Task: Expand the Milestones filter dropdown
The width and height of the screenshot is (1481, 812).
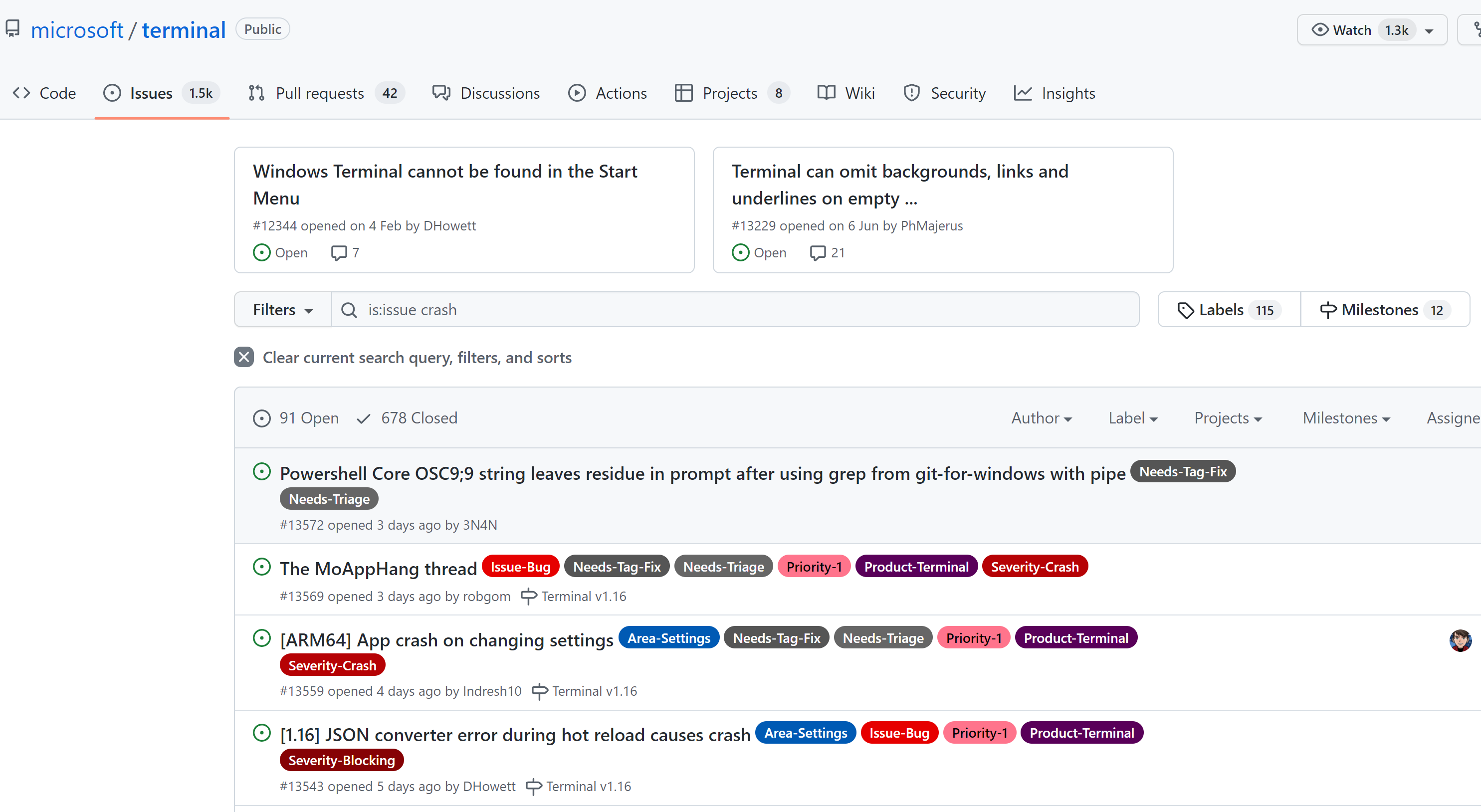Action: [x=1345, y=418]
